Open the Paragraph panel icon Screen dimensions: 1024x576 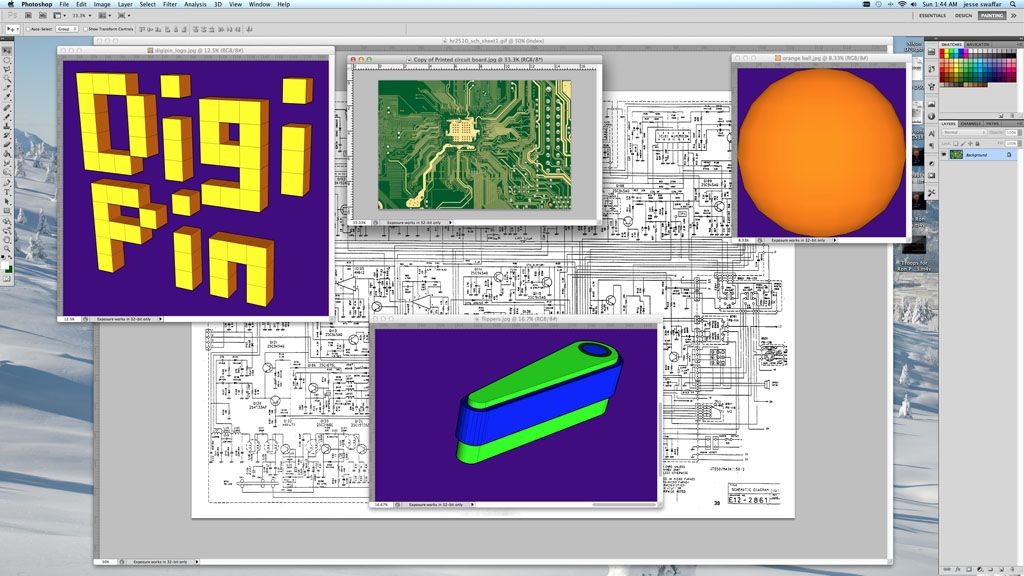(x=931, y=146)
